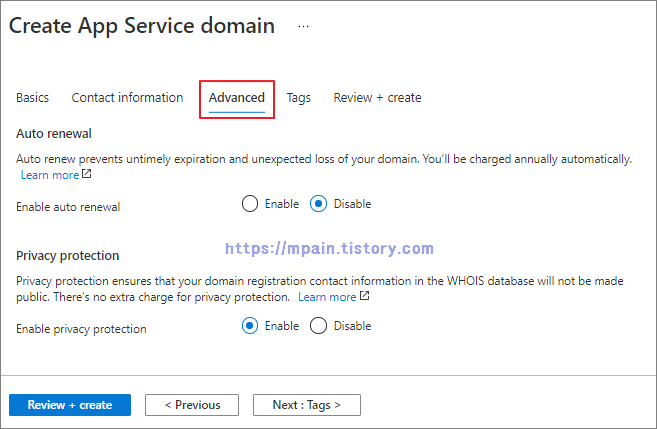Click the 'Enable auto renewal' label
The image size is (657, 429).
(68, 207)
